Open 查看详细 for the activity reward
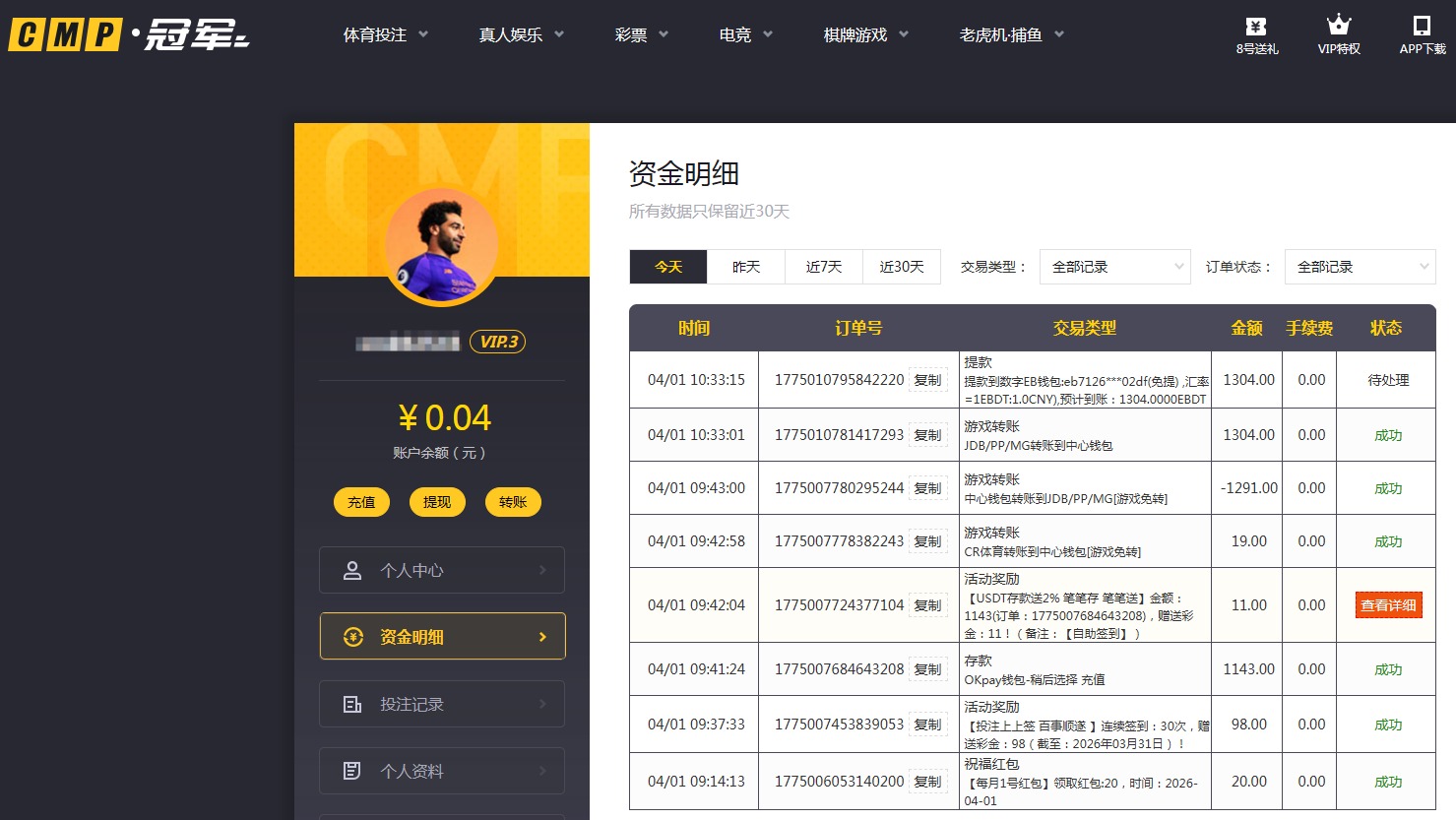 click(1387, 604)
